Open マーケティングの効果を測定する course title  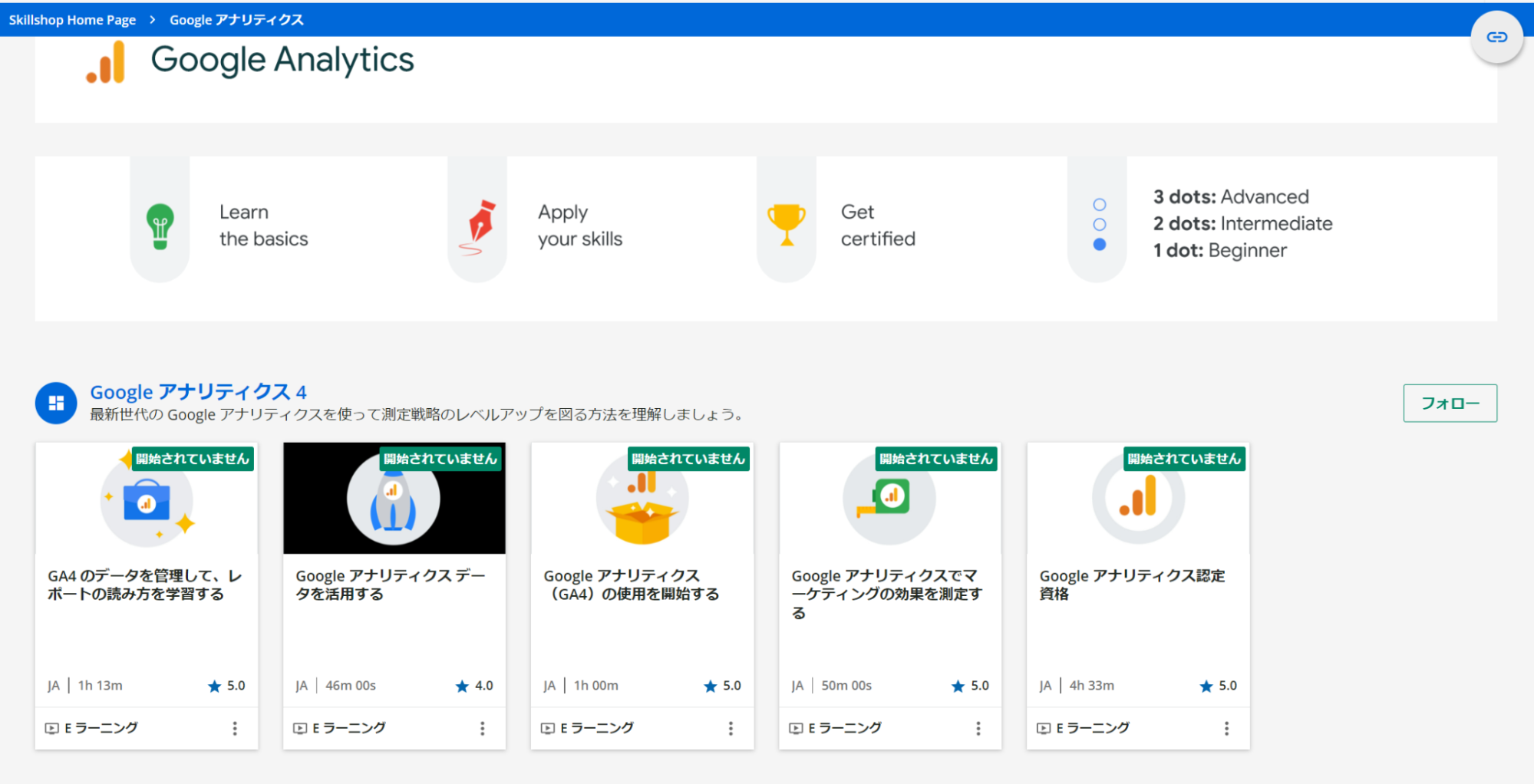click(886, 594)
